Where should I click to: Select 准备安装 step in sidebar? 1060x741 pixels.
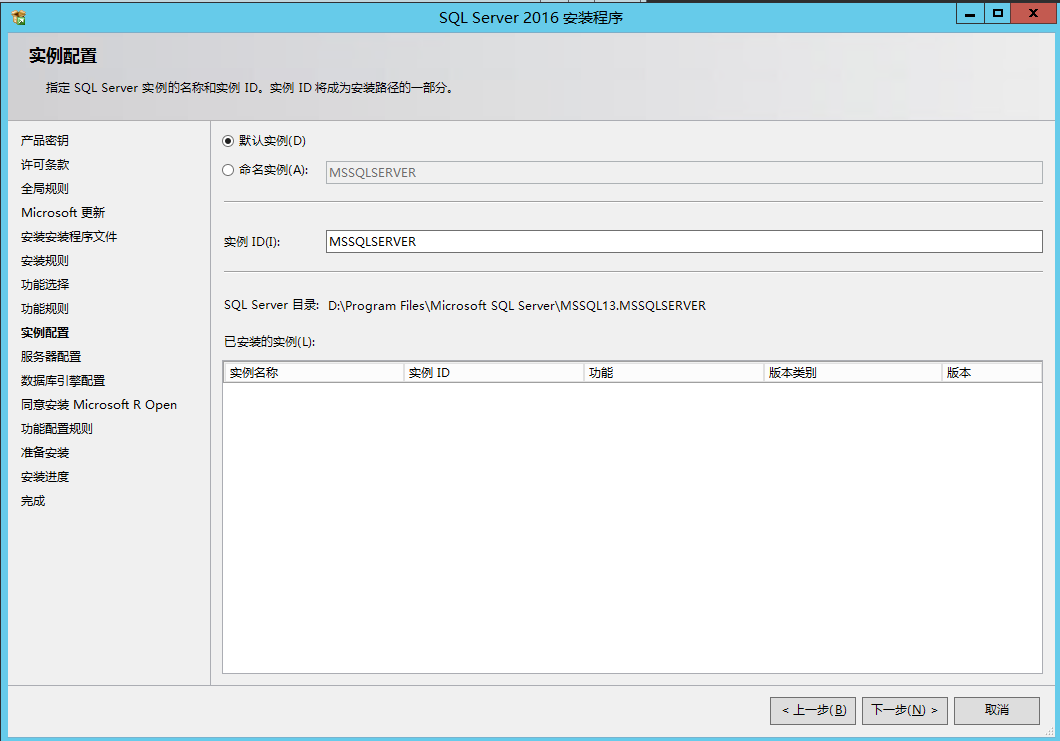coord(45,452)
